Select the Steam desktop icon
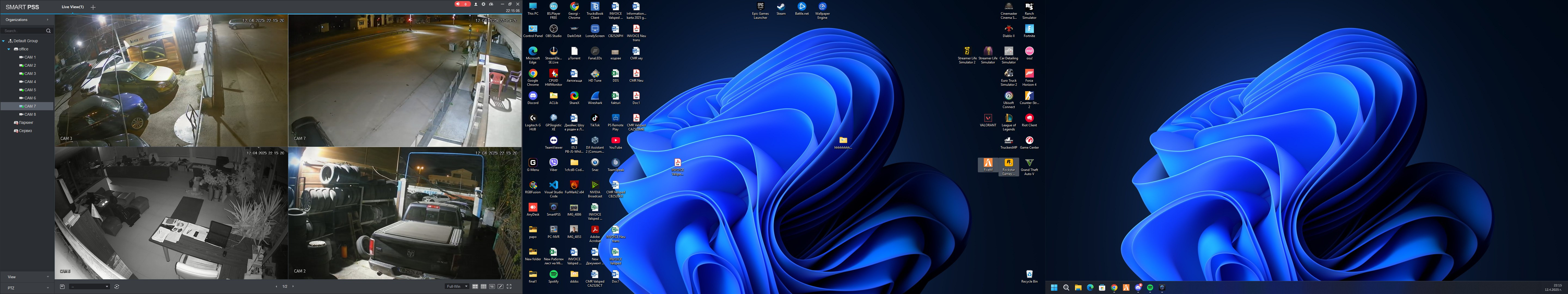This screenshot has height=294, width=1568. point(781,8)
